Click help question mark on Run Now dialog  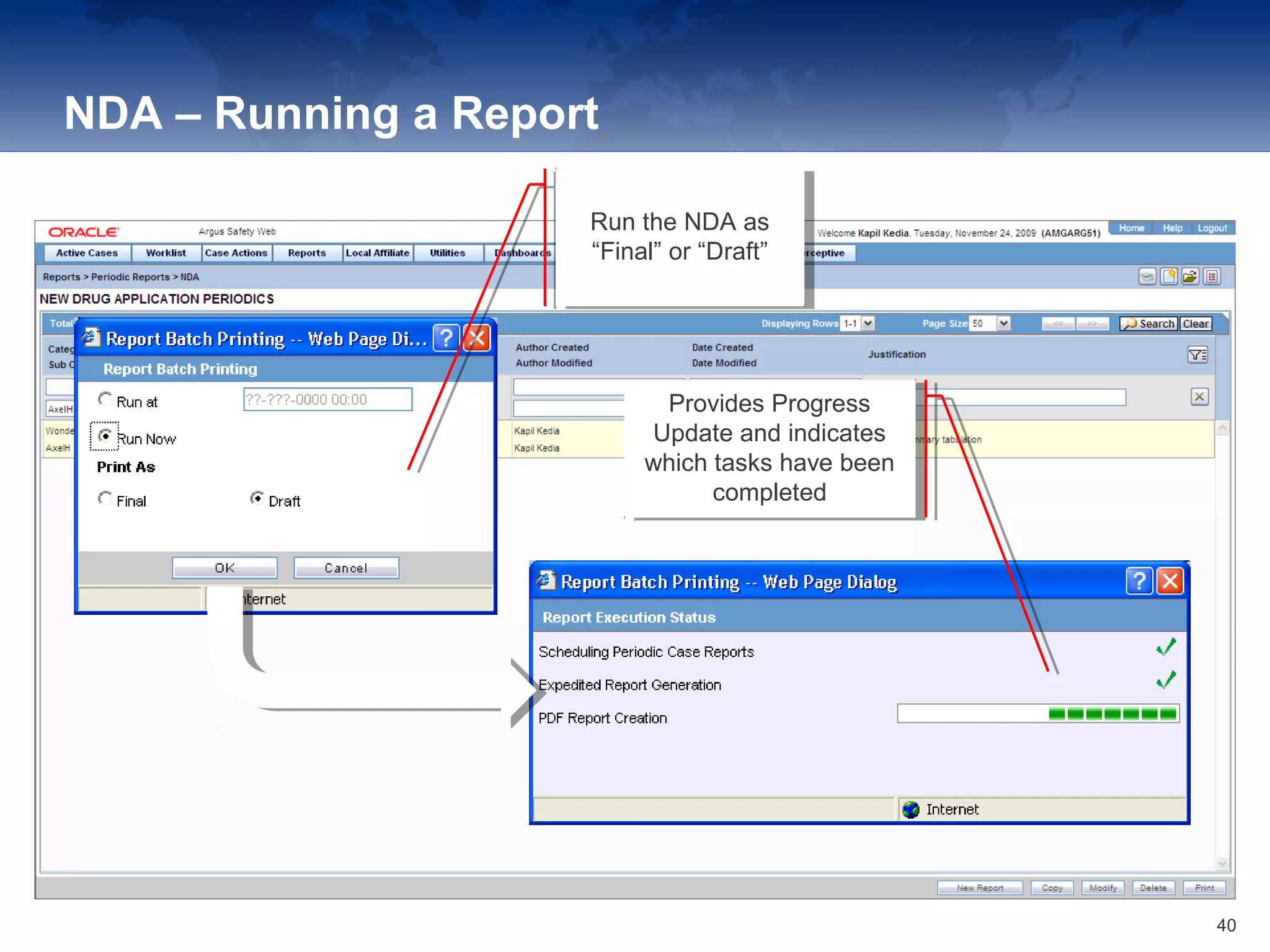click(x=446, y=338)
